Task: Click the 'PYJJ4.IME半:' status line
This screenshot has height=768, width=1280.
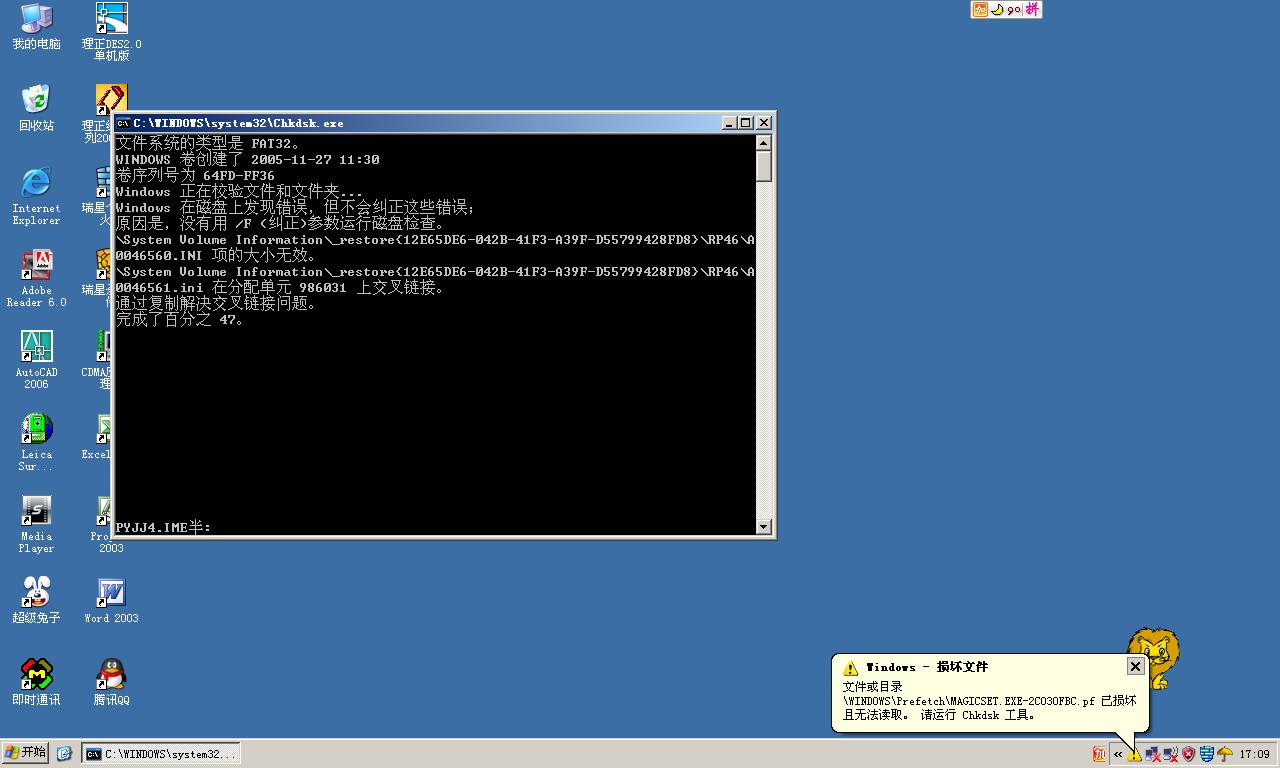Action: click(163, 527)
